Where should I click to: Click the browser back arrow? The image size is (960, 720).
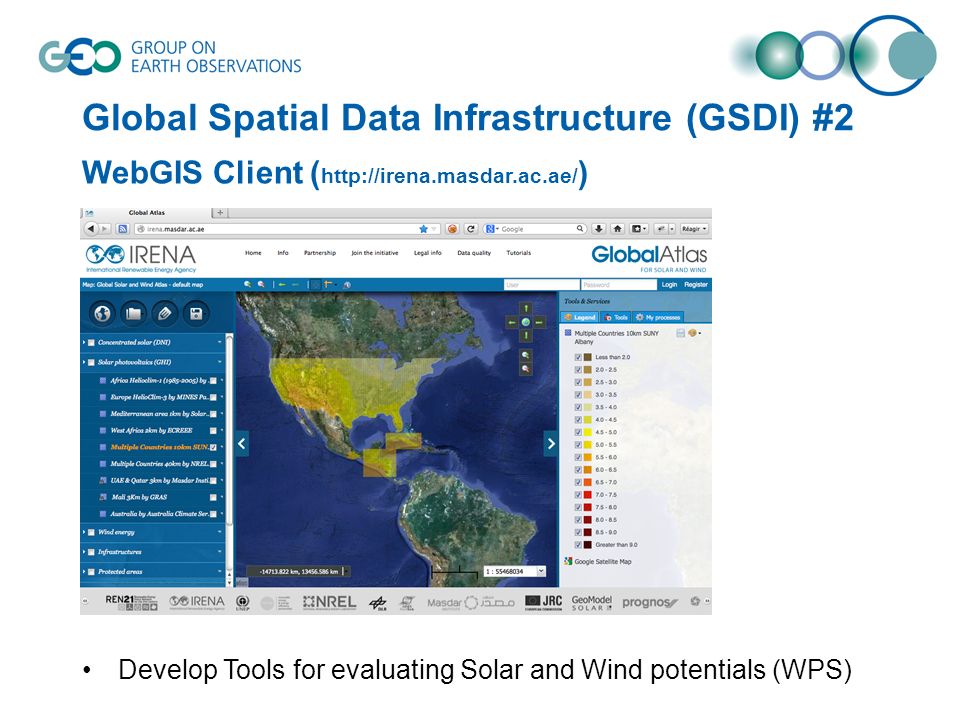pos(91,229)
